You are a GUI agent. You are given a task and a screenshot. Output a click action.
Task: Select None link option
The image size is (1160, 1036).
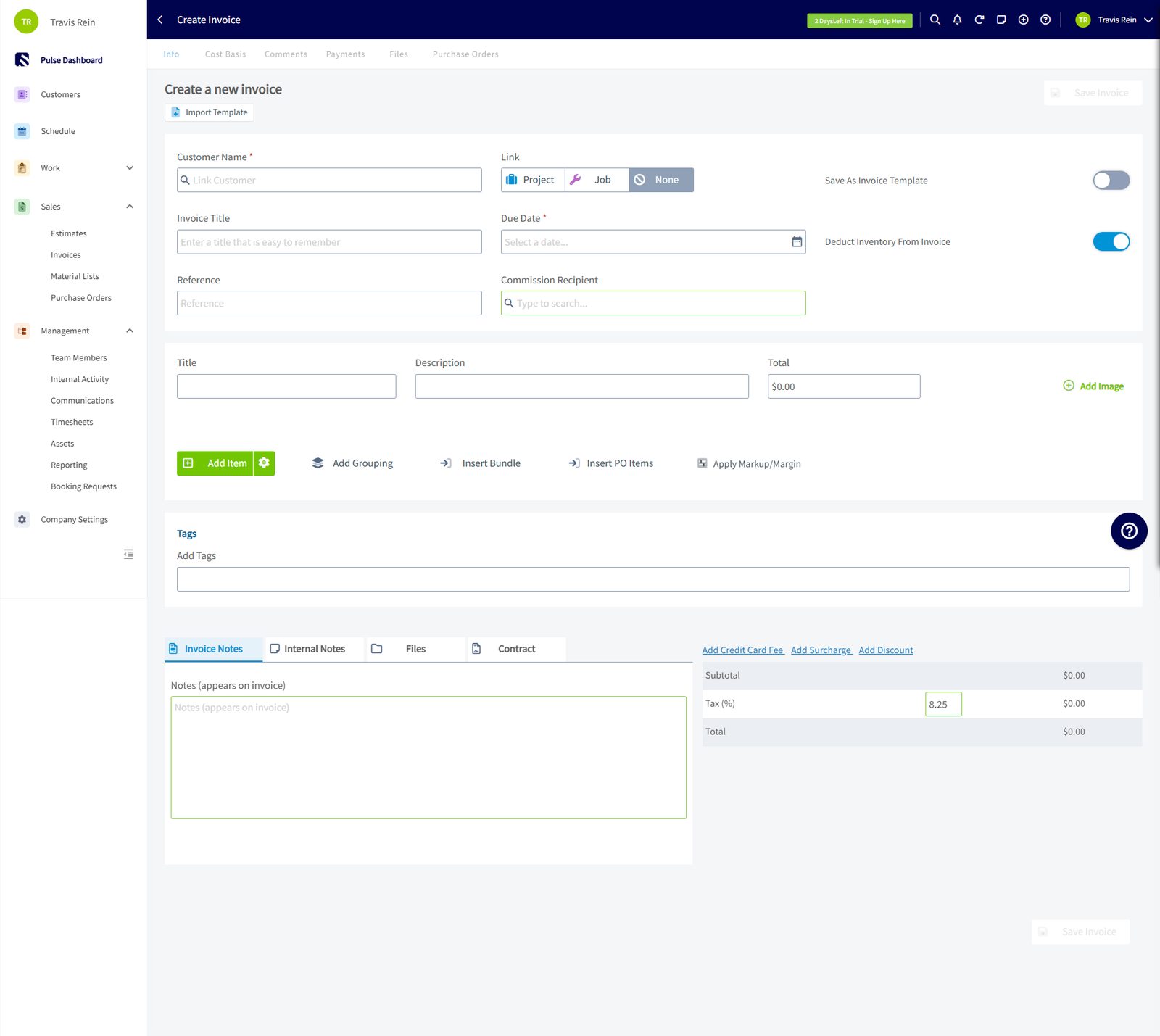click(661, 180)
